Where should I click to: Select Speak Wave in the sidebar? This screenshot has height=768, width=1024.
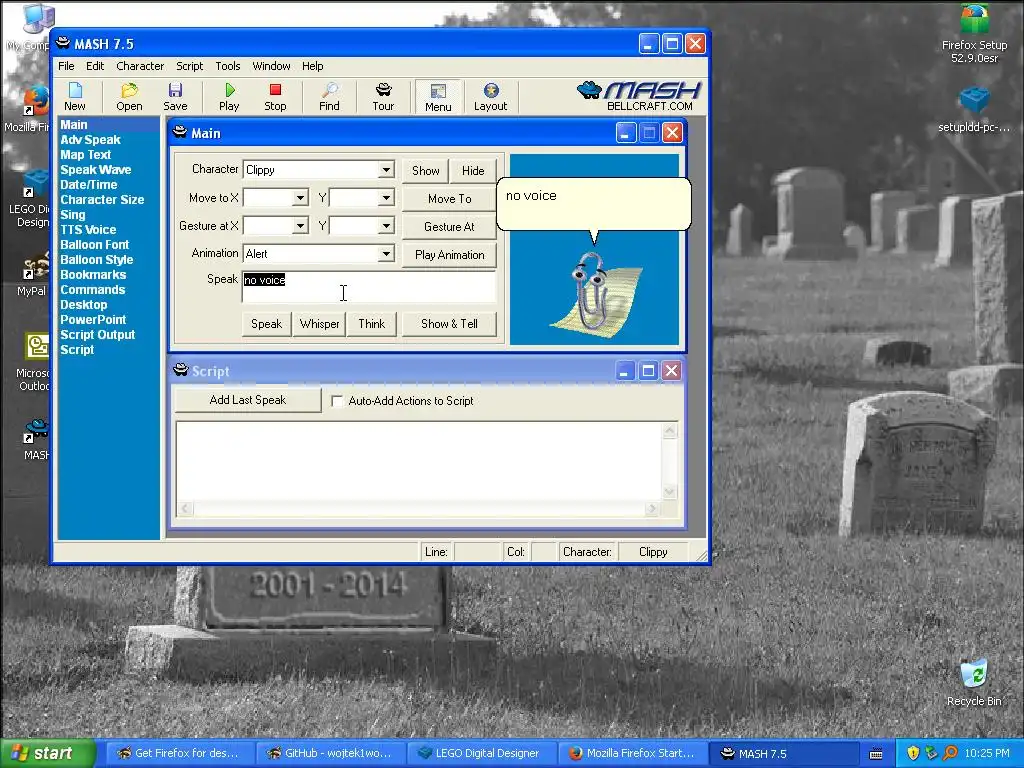click(x=95, y=170)
